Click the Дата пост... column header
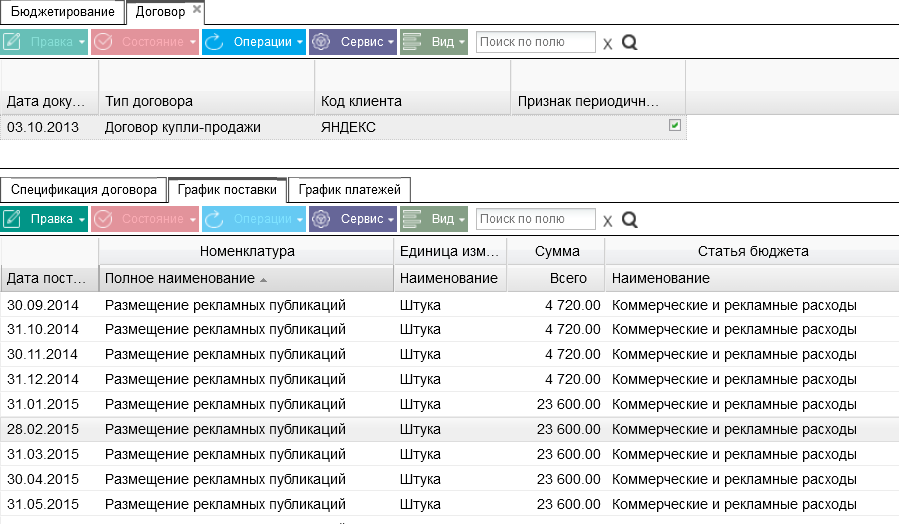899x524 pixels. (50, 278)
